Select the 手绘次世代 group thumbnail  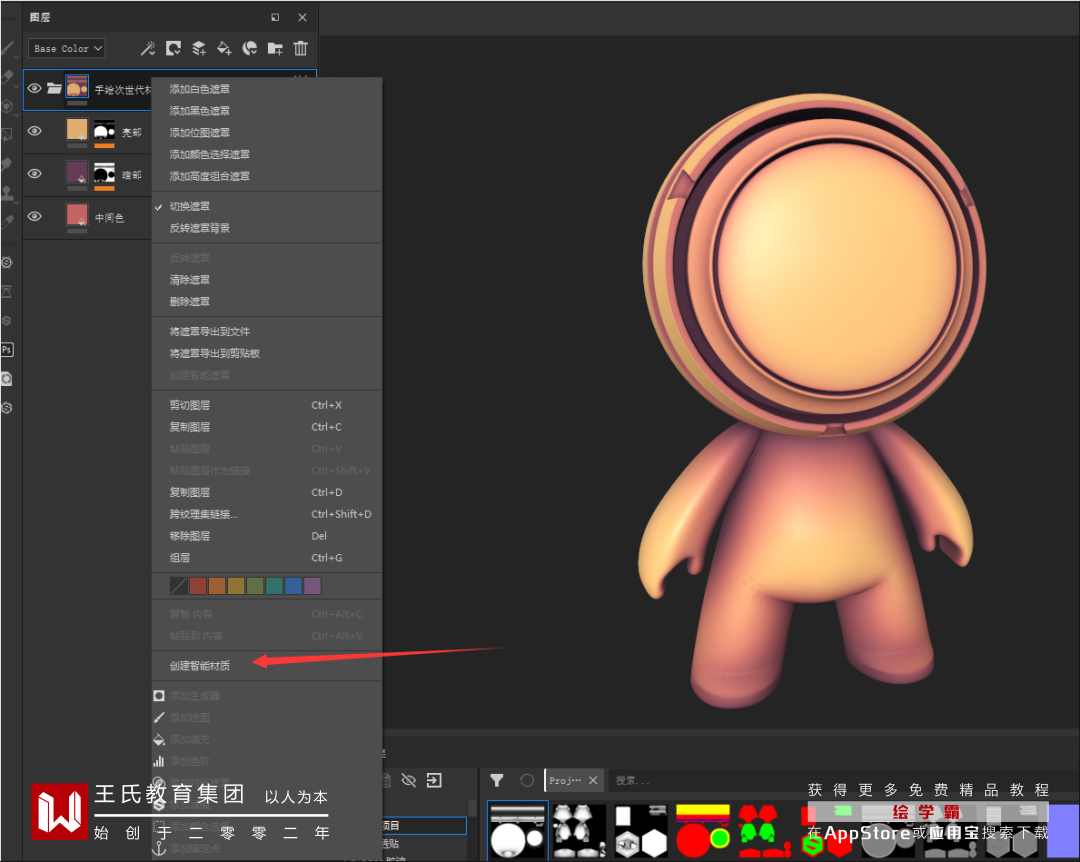(x=77, y=87)
